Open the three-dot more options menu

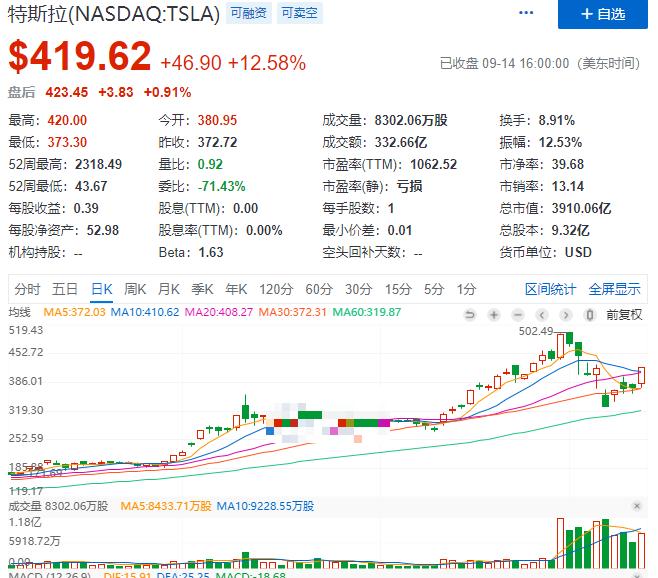point(526,13)
